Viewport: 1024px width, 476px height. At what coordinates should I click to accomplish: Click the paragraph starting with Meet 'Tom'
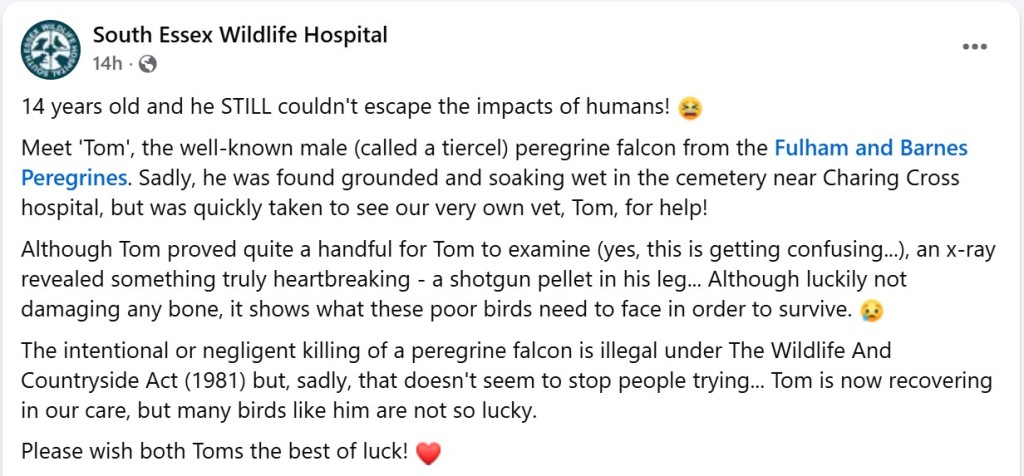click(400, 179)
